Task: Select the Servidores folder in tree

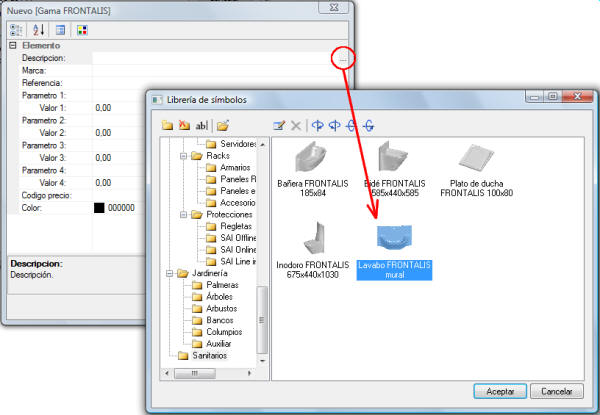Action: [231, 144]
